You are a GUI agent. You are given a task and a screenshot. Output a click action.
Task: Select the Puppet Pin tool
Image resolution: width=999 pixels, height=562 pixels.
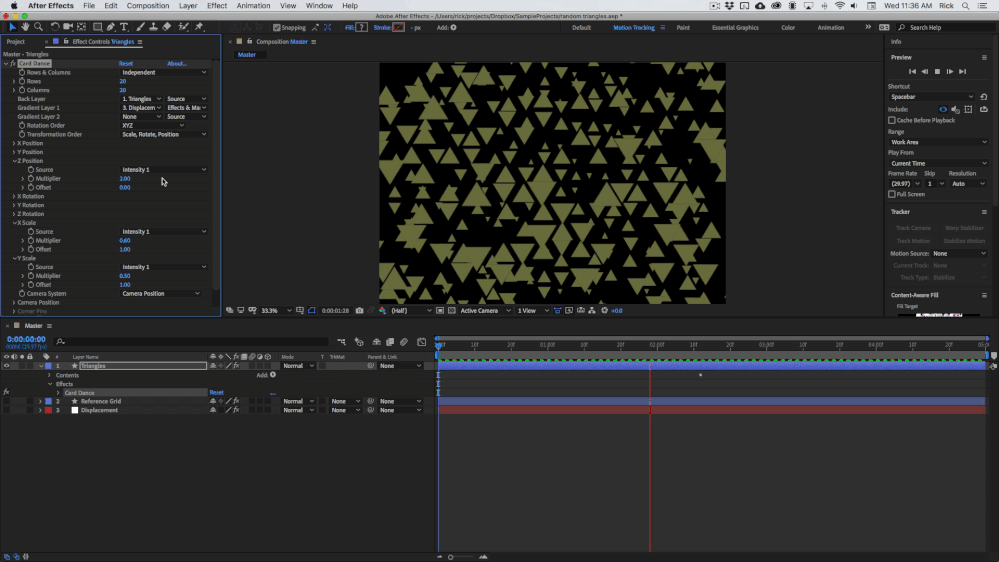[x=199, y=27]
